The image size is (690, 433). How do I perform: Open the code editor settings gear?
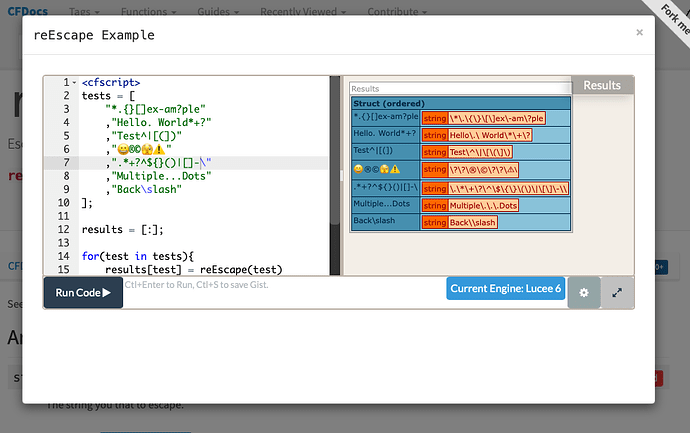coord(584,292)
